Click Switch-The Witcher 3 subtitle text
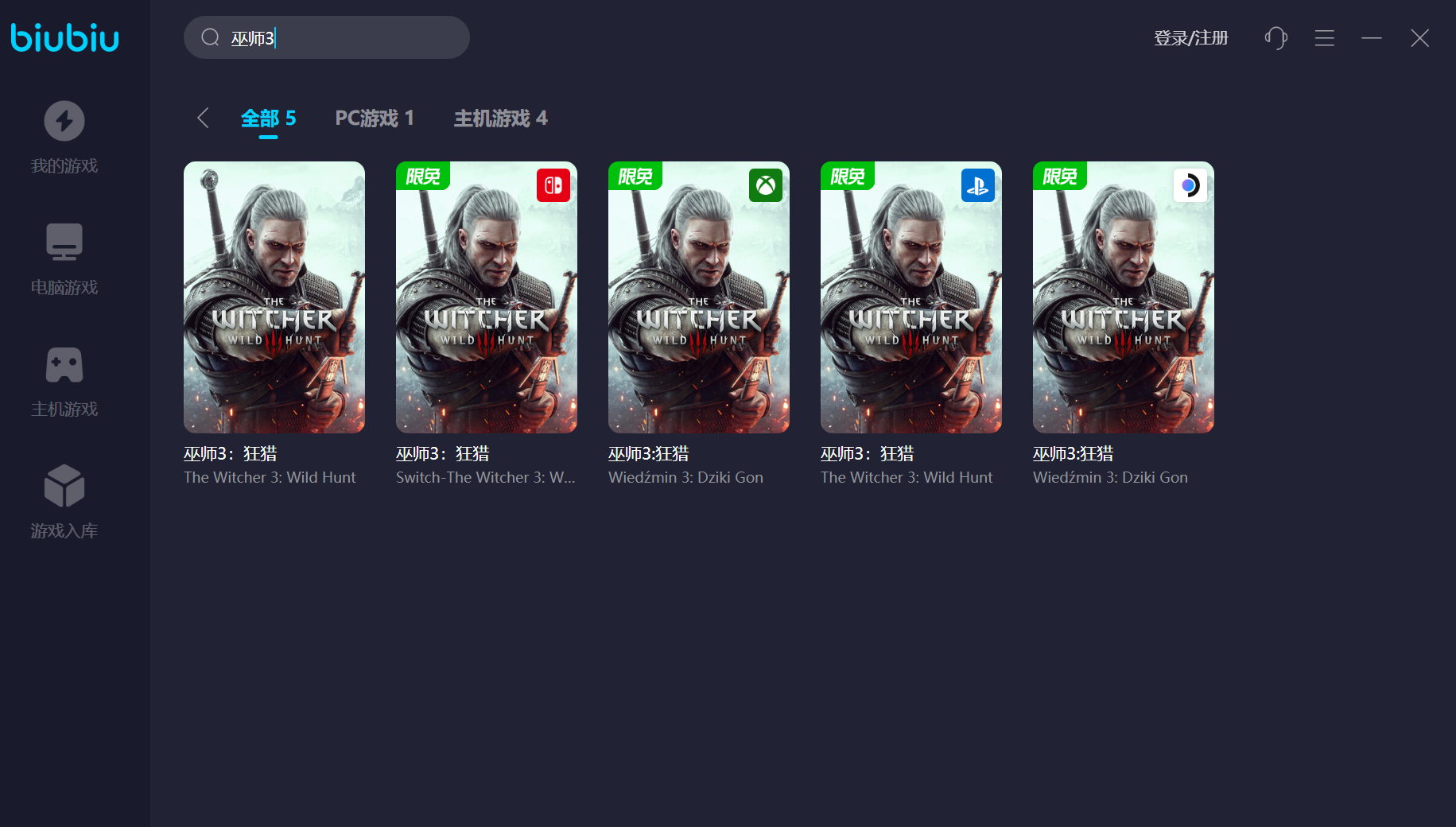The height and width of the screenshot is (827, 1456). [485, 477]
